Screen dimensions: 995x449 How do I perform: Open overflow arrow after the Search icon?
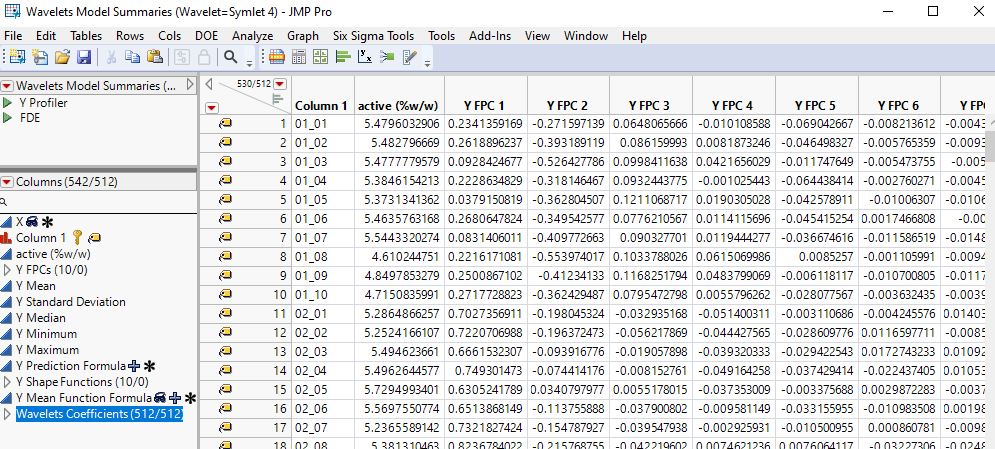[249, 63]
